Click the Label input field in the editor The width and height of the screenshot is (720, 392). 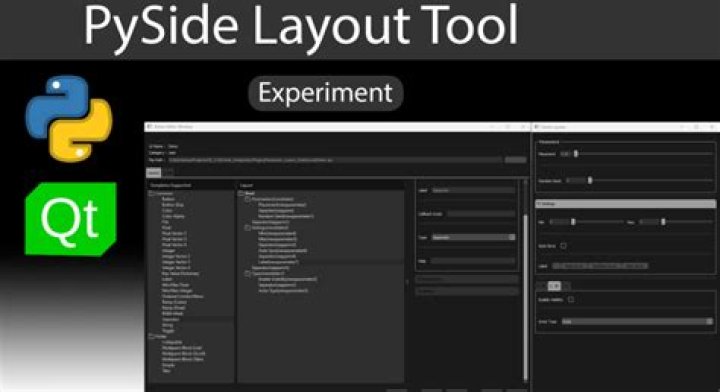(x=473, y=190)
